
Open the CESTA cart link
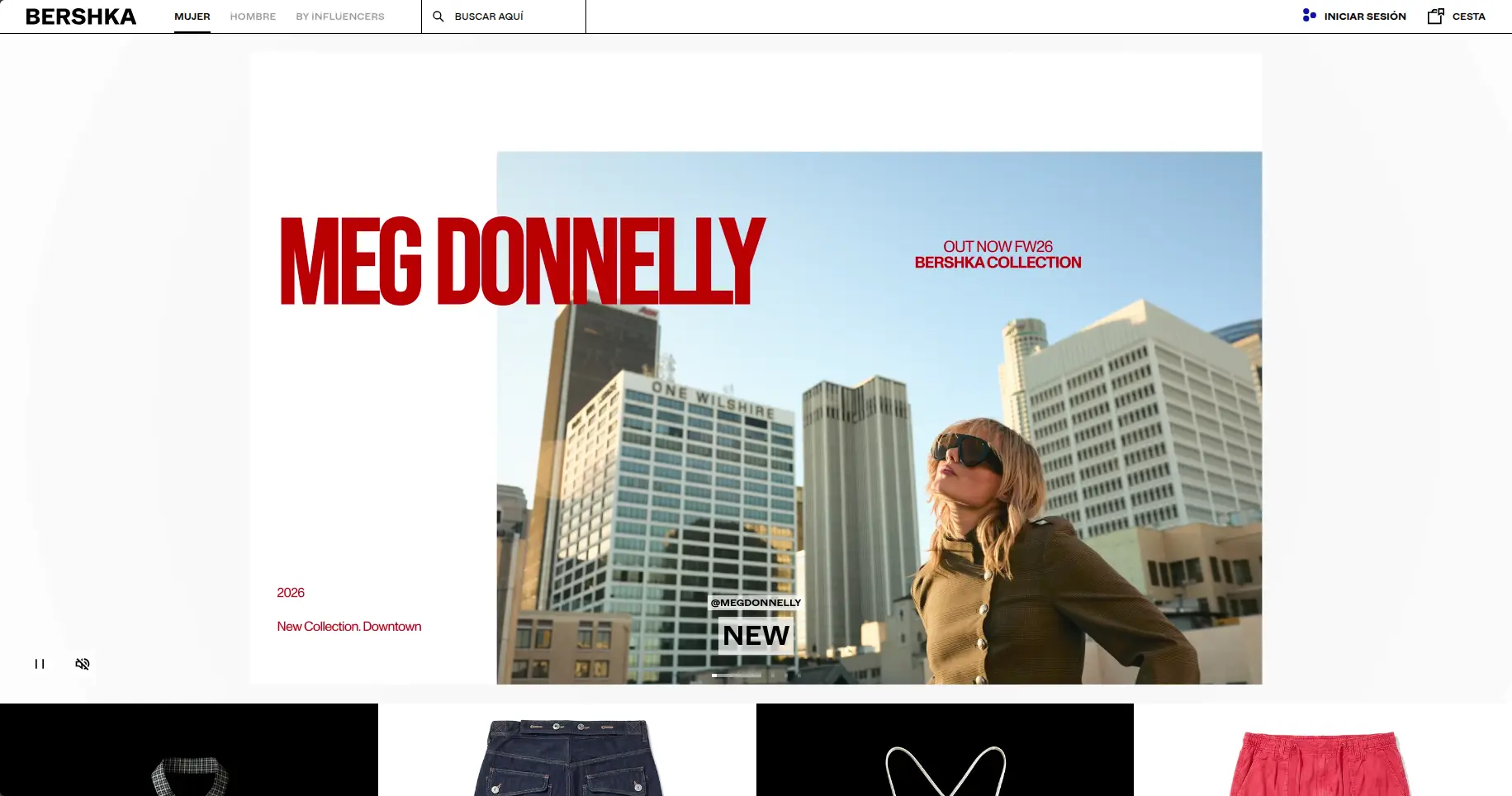pyautogui.click(x=1468, y=17)
